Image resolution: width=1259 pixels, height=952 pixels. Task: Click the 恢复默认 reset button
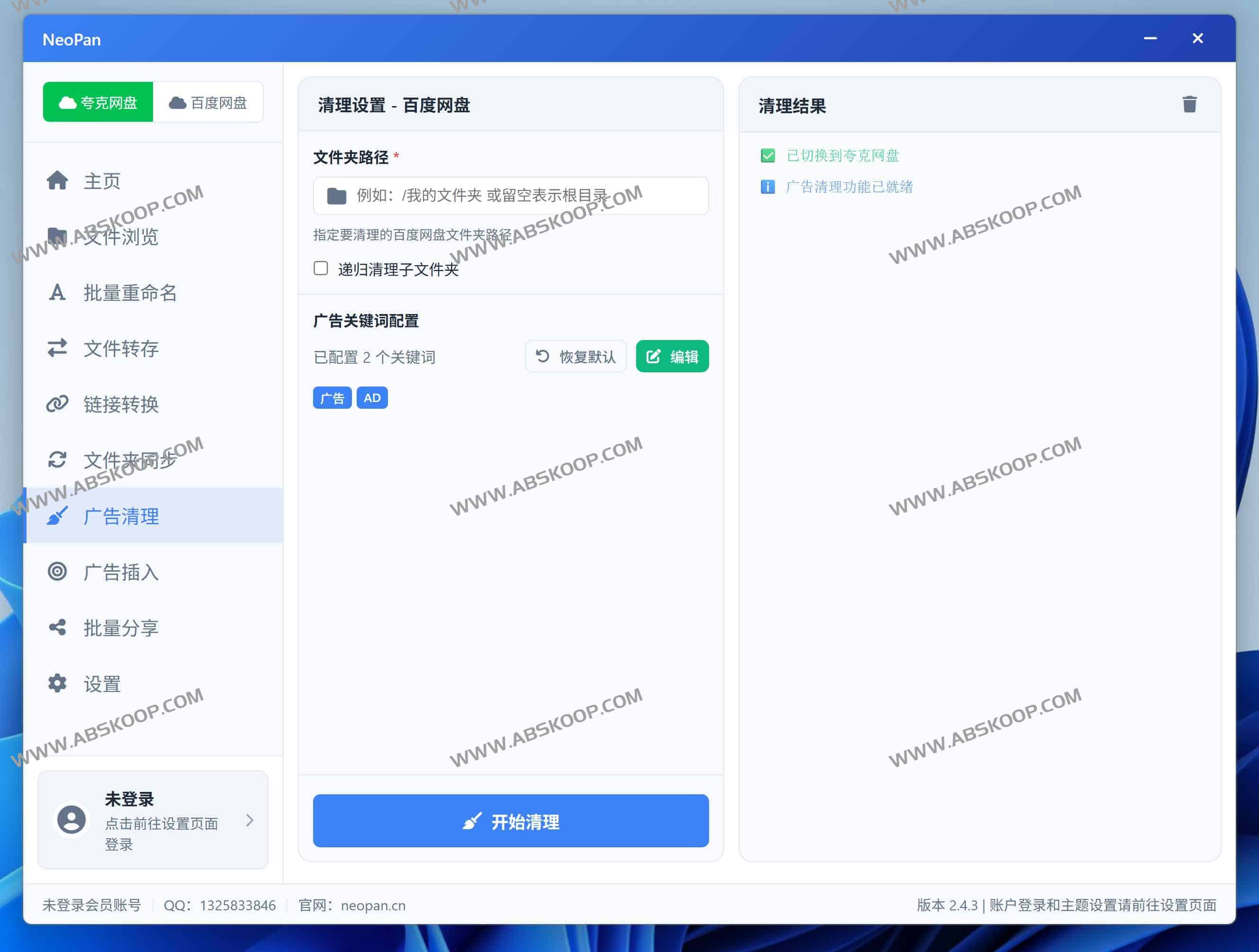click(x=576, y=357)
